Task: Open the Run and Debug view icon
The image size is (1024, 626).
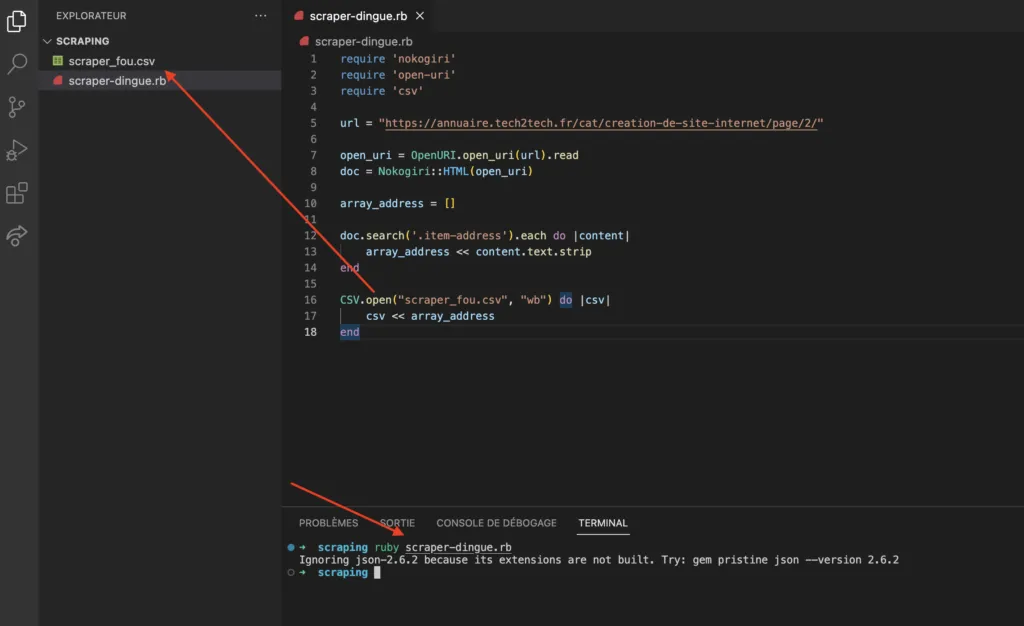Action: pos(17,150)
